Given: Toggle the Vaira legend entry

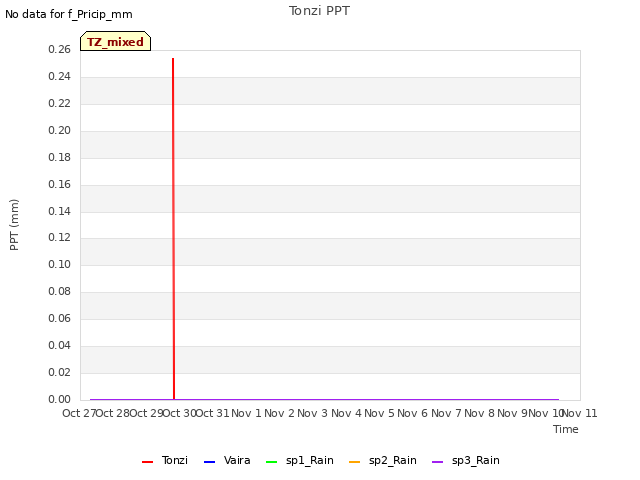Looking at the screenshot, I should tap(227, 460).
